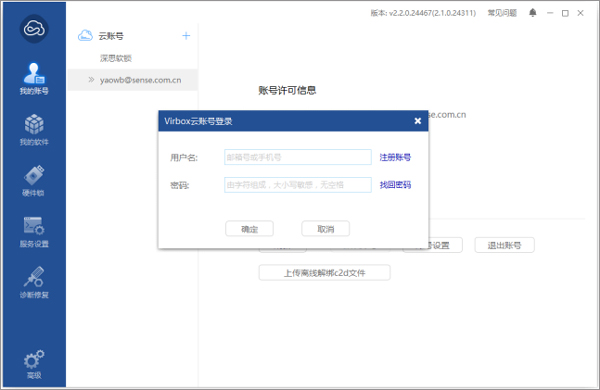600x390 pixels.
Task: Cancel login with 取消 button
Action: [x=326, y=229]
